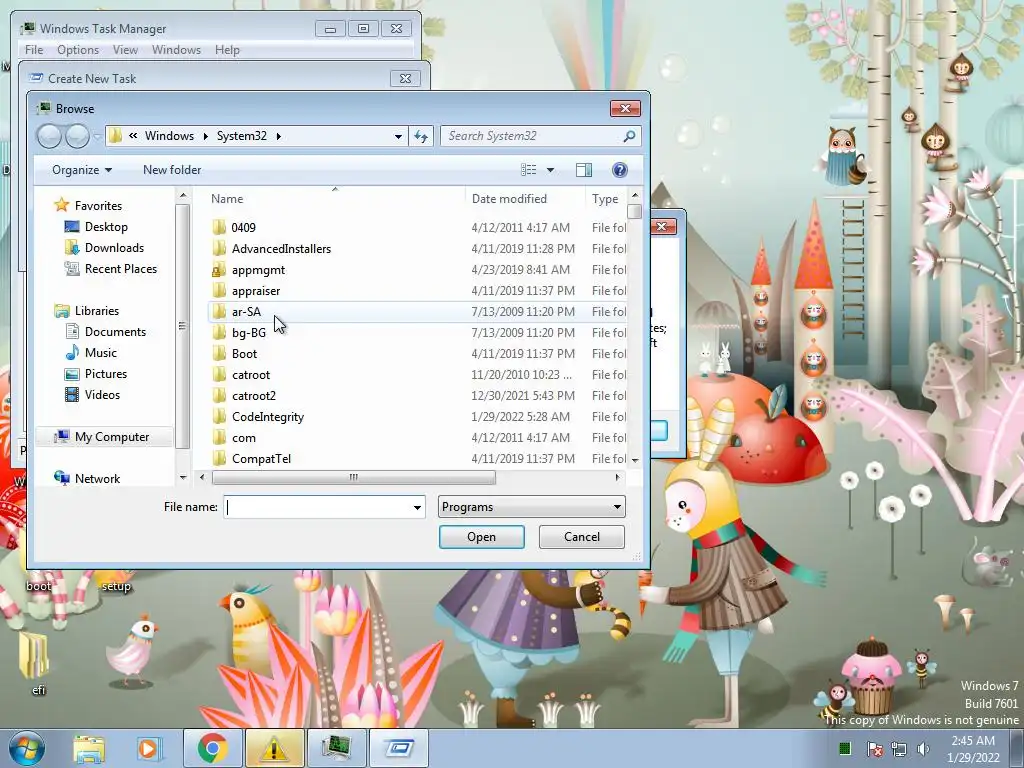Show the preview pane
The width and height of the screenshot is (1024, 768).
584,170
